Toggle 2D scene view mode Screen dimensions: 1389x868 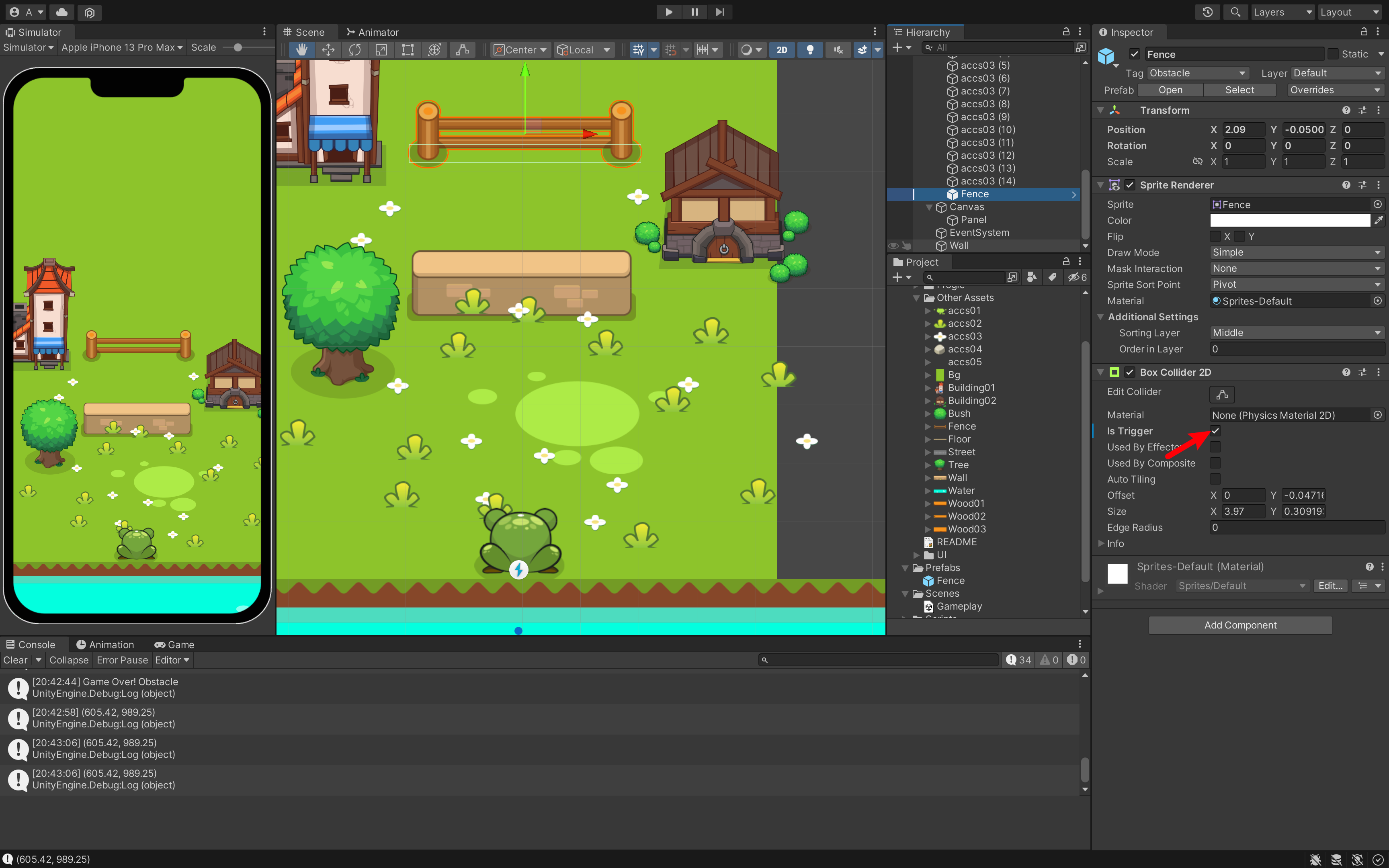pyautogui.click(x=782, y=50)
